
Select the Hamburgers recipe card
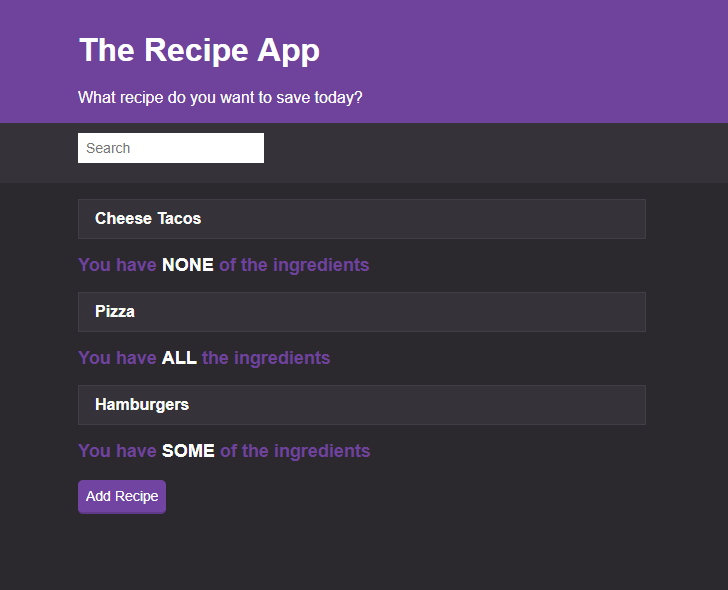tap(362, 405)
